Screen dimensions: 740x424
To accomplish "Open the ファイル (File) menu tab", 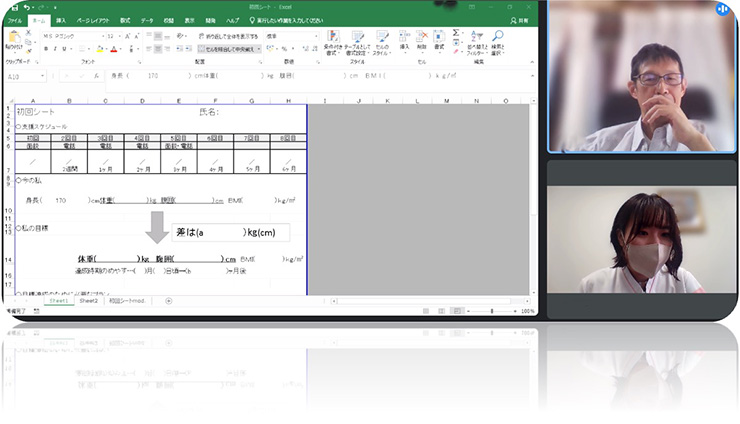I will (x=15, y=20).
